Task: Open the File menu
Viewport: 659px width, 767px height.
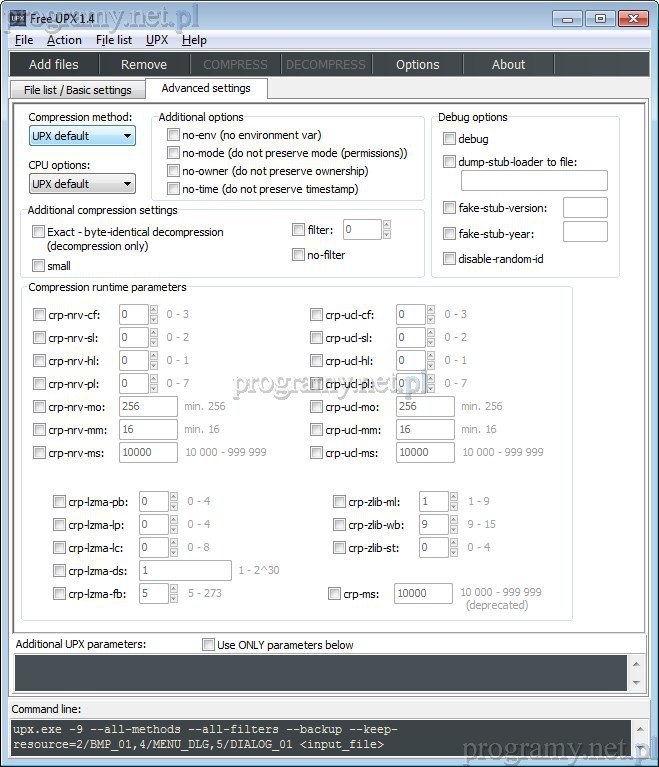Action: (24, 40)
